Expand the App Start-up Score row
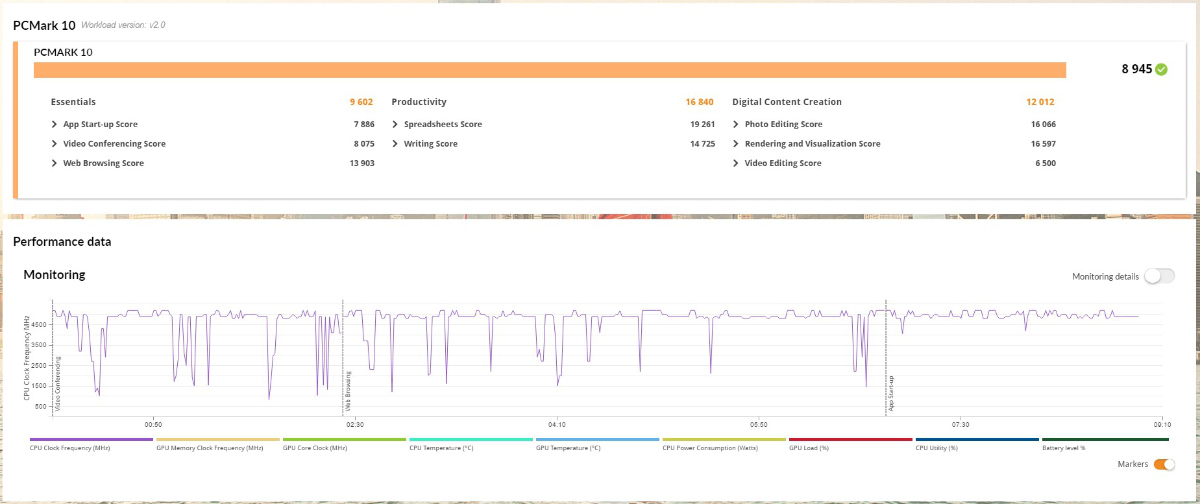The image size is (1200, 504). tap(54, 124)
